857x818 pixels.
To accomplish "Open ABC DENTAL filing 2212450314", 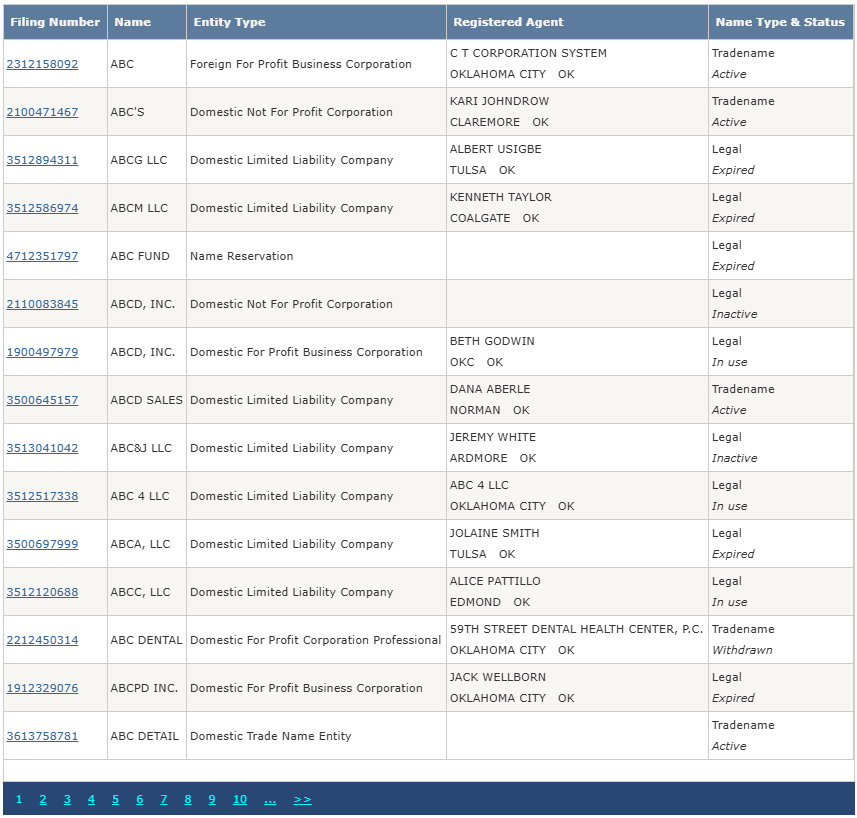I will click(42, 640).
